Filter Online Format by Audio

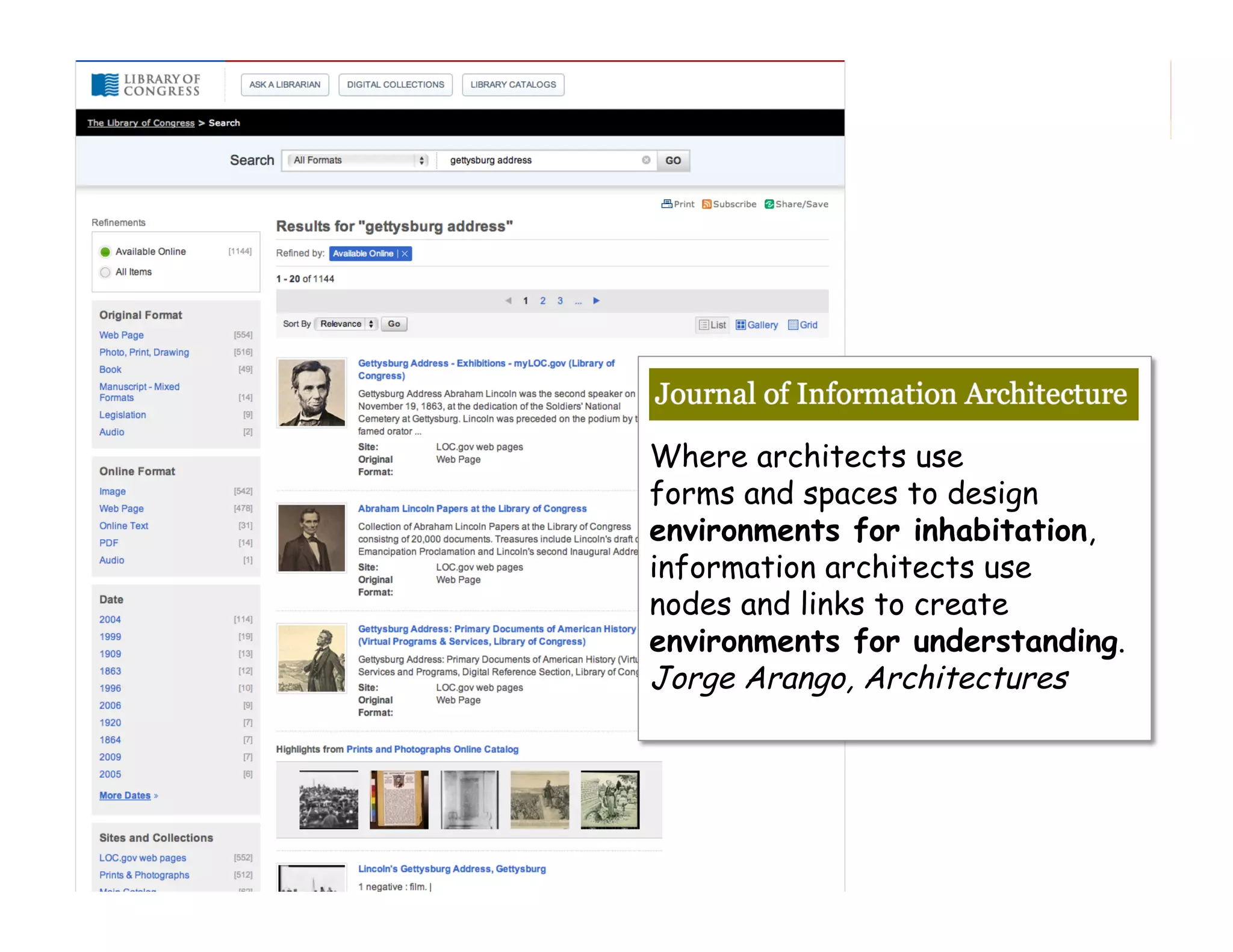coord(111,560)
